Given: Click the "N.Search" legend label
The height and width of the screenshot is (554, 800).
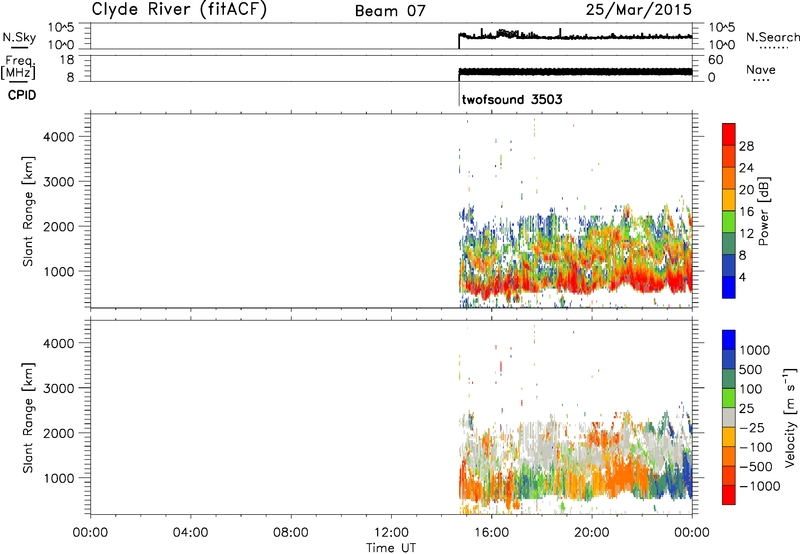Looking at the screenshot, I should (772, 37).
